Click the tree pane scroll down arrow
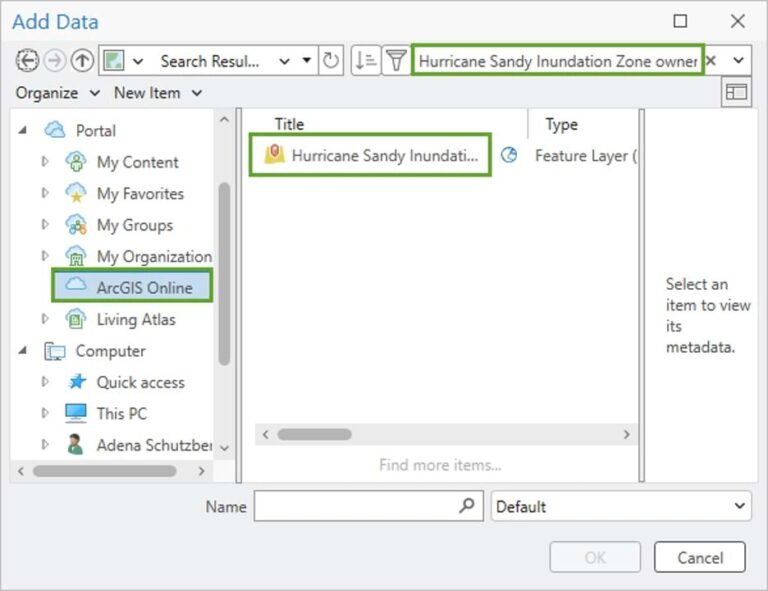Viewport: 768px width, 591px height. click(224, 448)
